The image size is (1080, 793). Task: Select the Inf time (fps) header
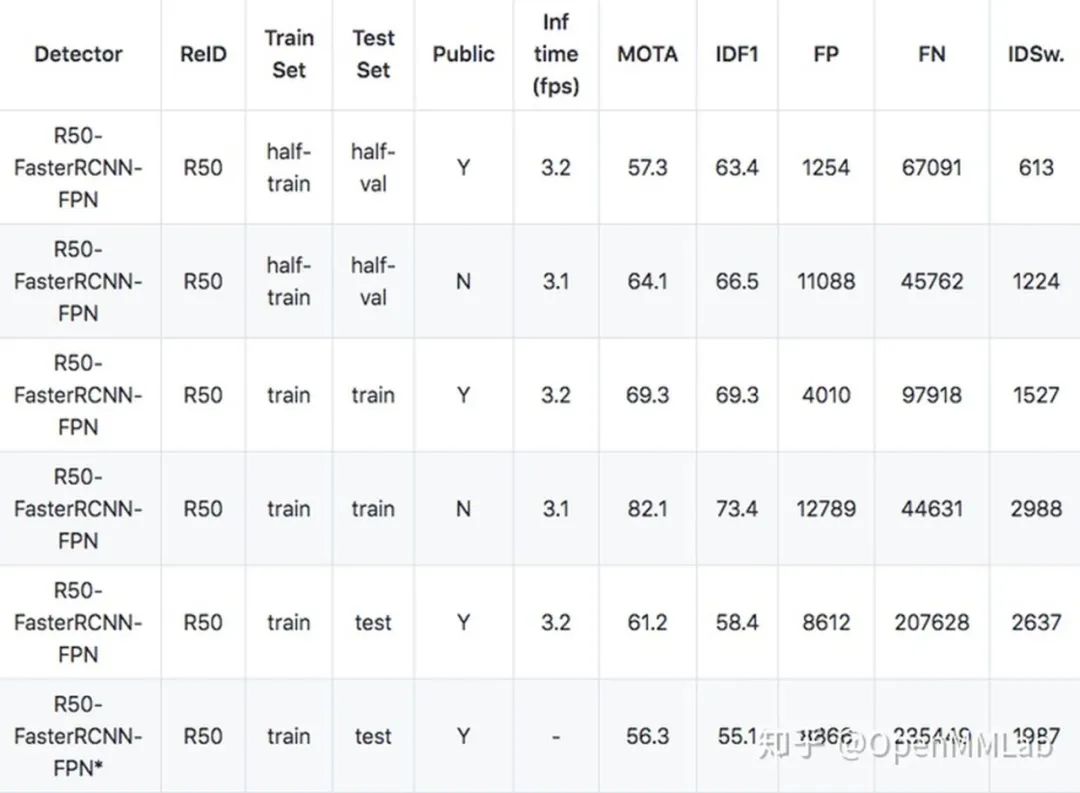click(556, 54)
